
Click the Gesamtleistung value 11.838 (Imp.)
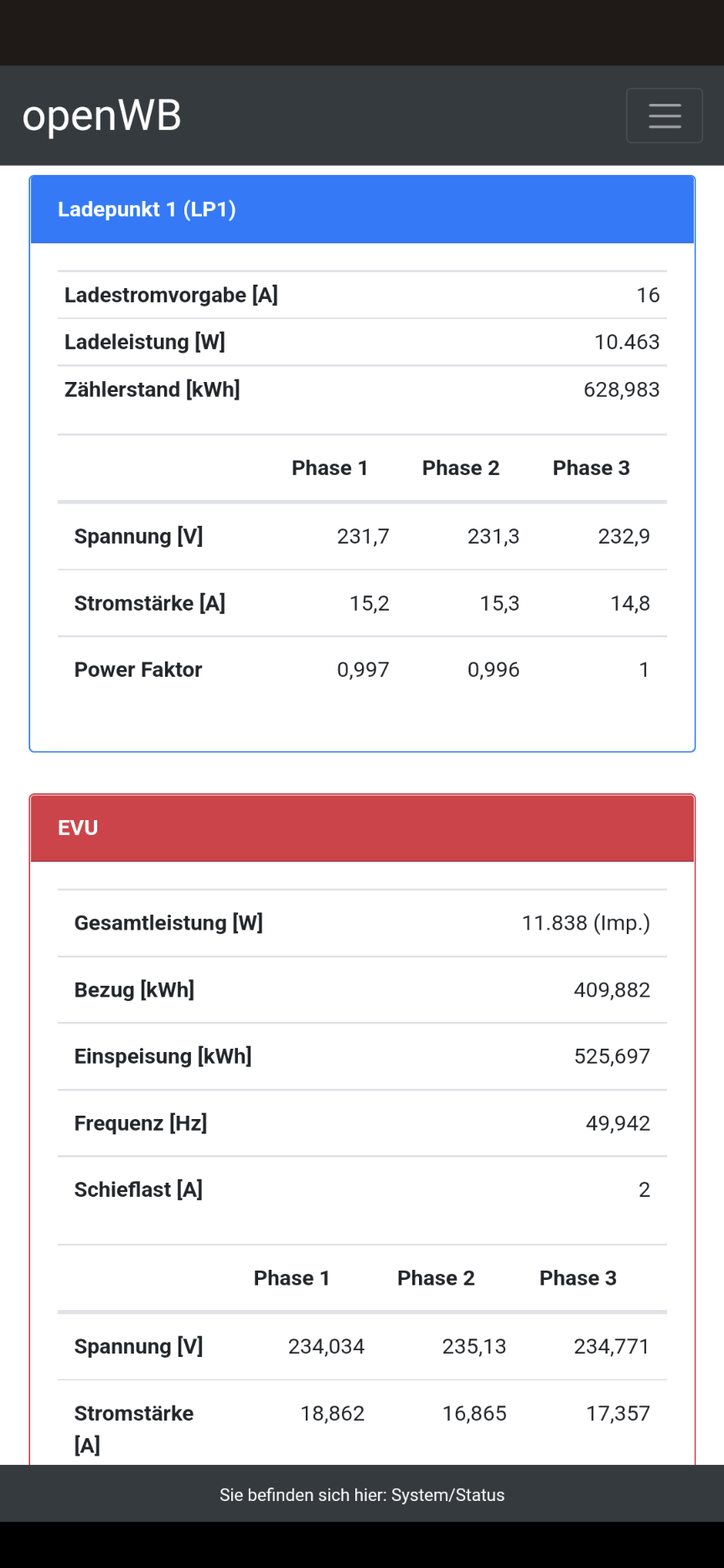coord(586,923)
